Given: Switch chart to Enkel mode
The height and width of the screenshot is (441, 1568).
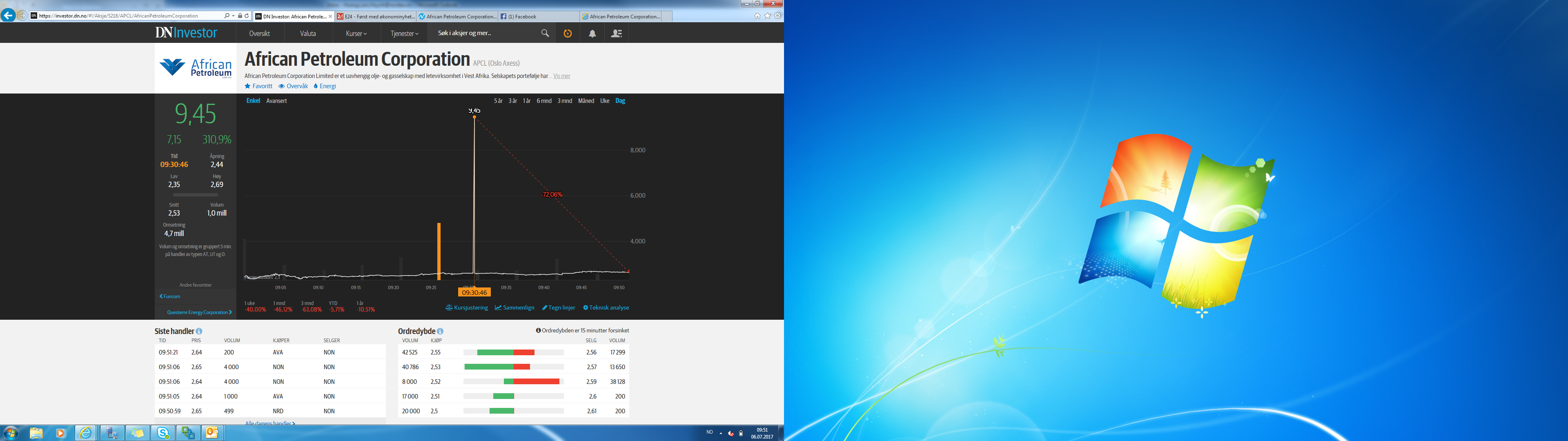Looking at the screenshot, I should (x=253, y=101).
